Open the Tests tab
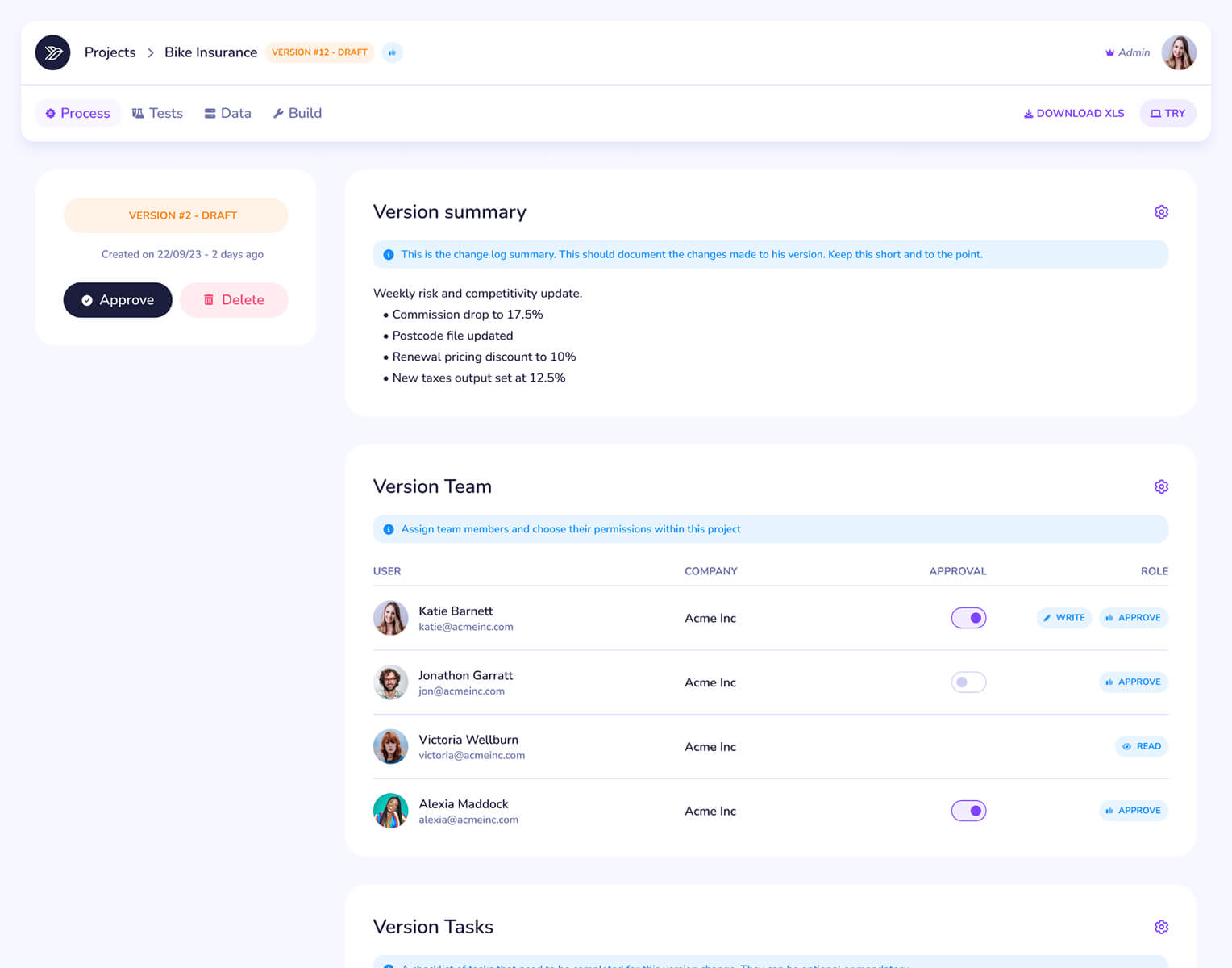The image size is (1232, 968). point(157,113)
